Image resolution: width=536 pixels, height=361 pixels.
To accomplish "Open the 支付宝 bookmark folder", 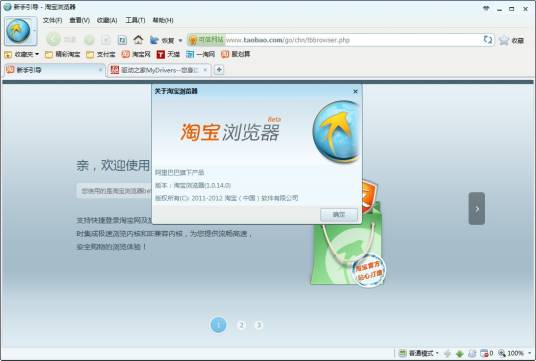I will click(x=101, y=54).
